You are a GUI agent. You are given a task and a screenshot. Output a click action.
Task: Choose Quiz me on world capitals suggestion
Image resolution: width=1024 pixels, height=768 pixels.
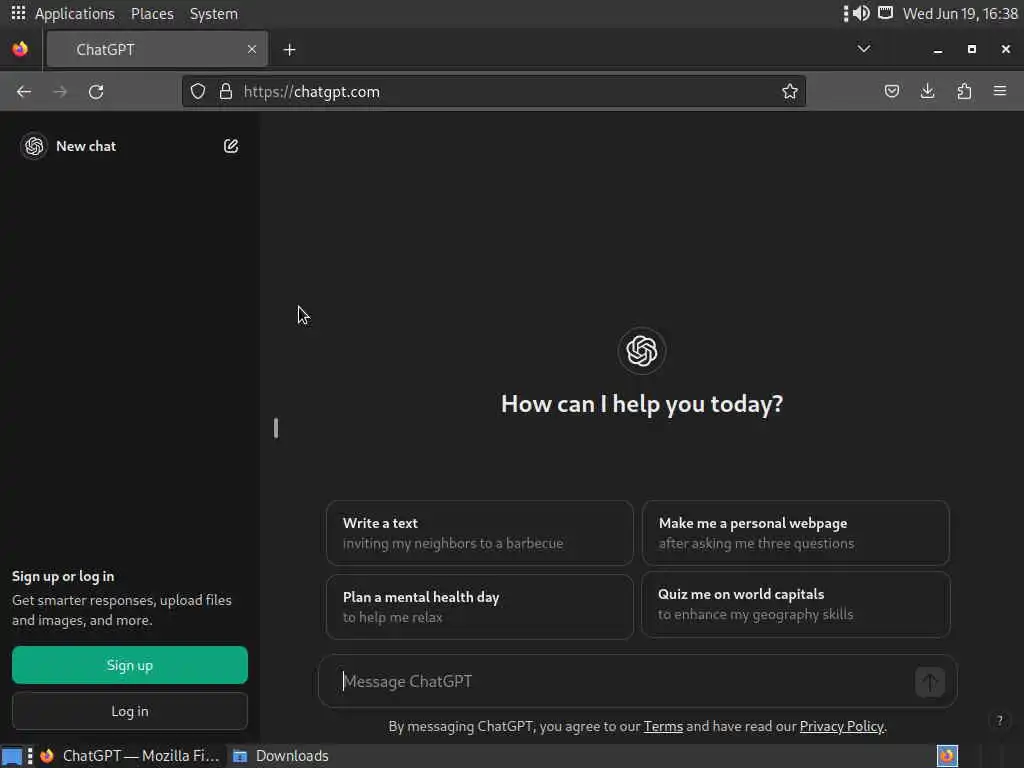coord(795,604)
